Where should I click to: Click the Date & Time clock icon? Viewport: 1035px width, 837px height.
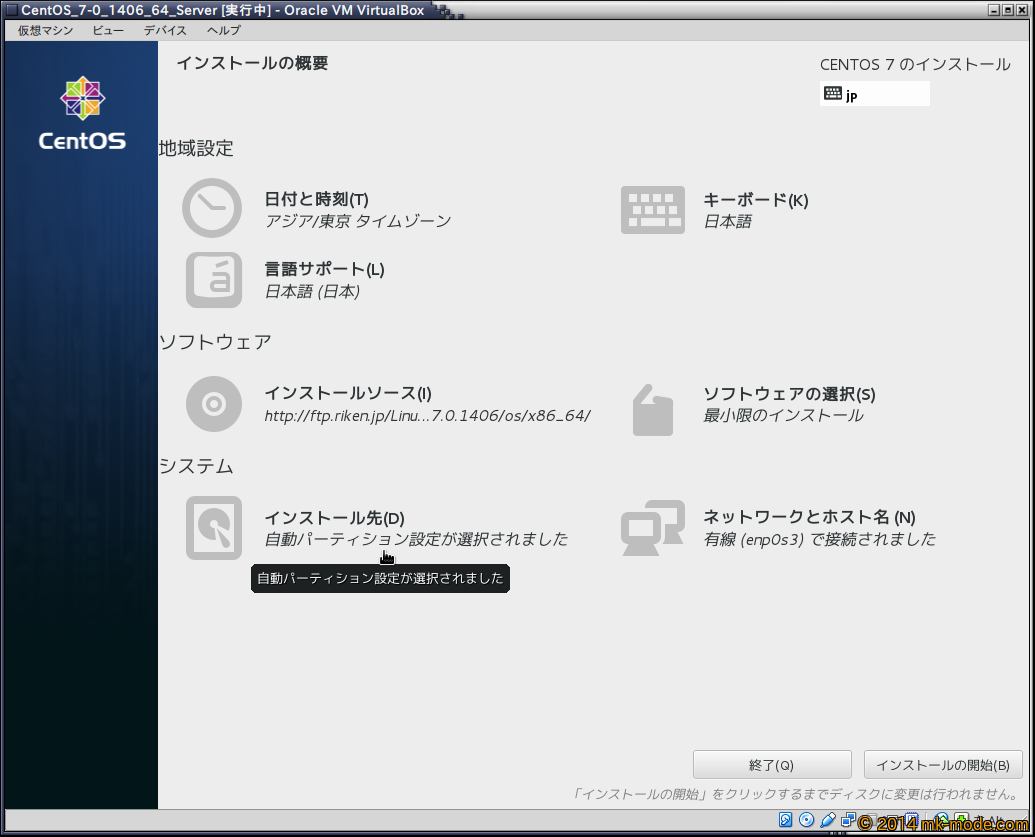click(212, 208)
